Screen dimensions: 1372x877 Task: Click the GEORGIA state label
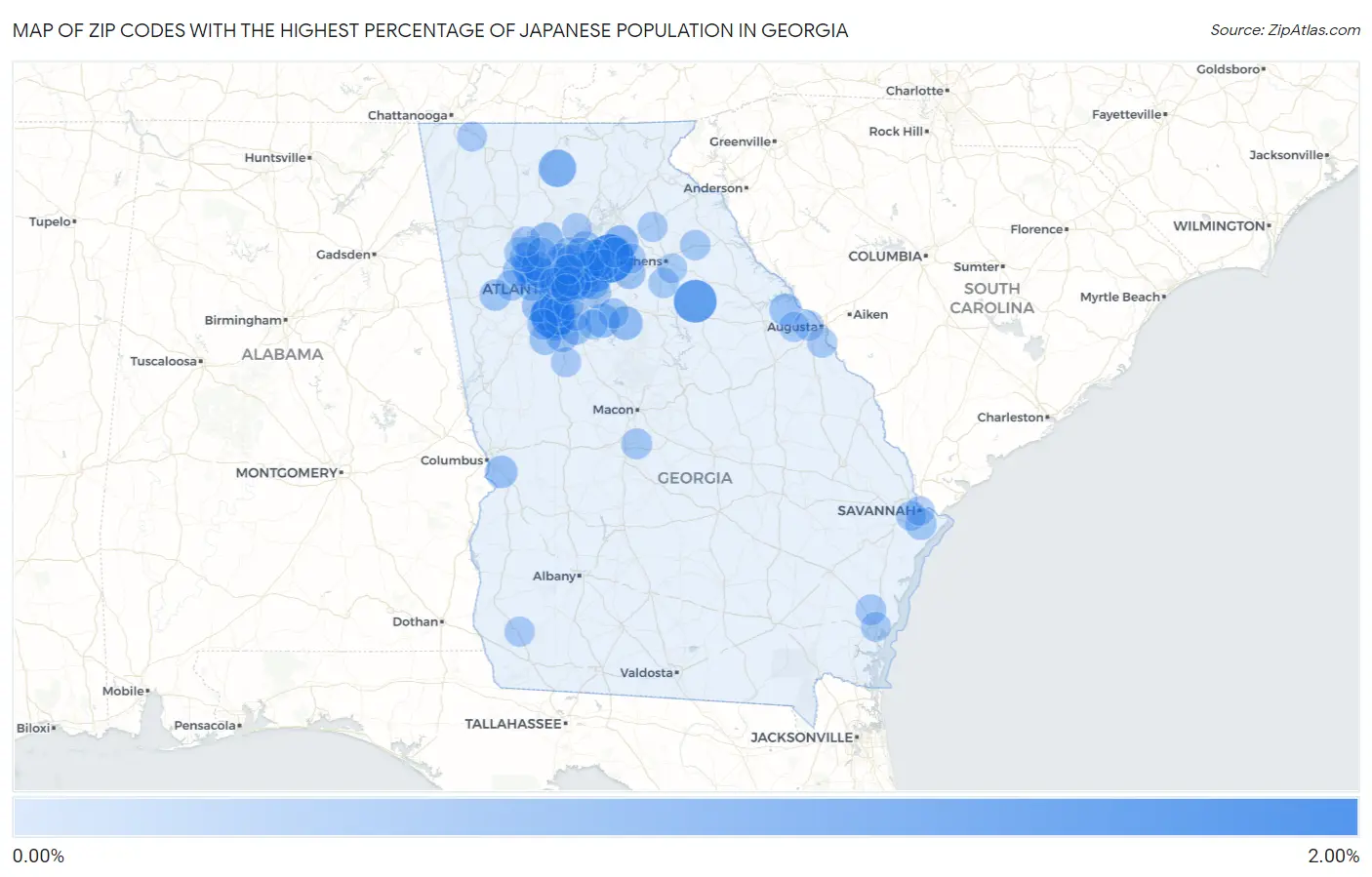(695, 478)
